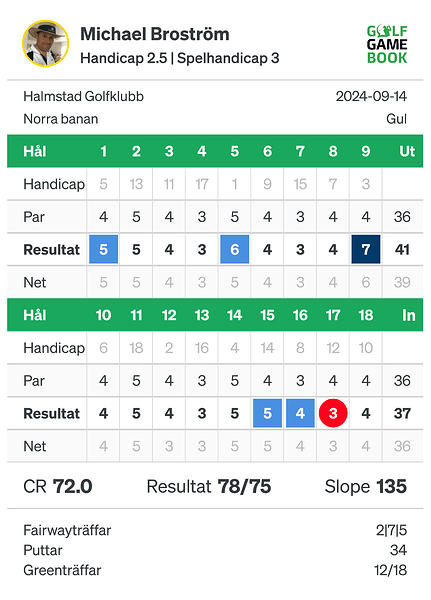Click the Michael Broström name heading
This screenshot has height=600, width=431.
pos(155,34)
